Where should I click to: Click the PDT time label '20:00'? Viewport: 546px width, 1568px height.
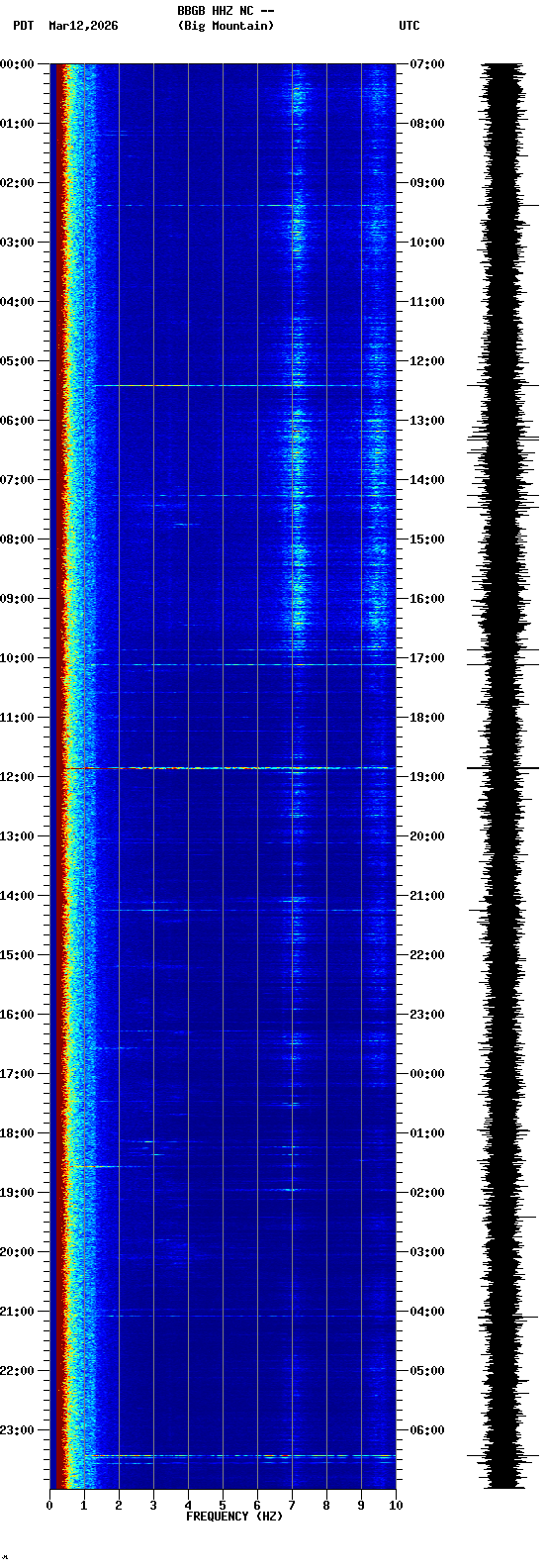tap(18, 1252)
